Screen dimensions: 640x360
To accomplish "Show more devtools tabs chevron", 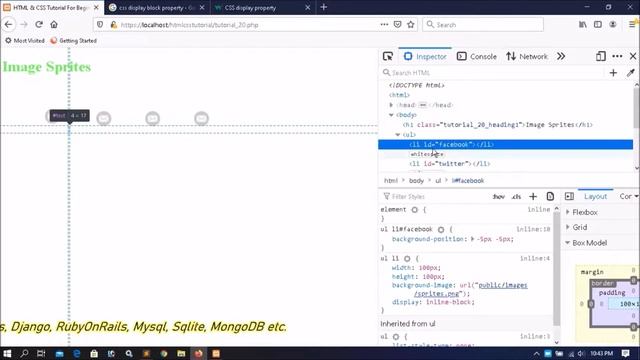I will [561, 56].
